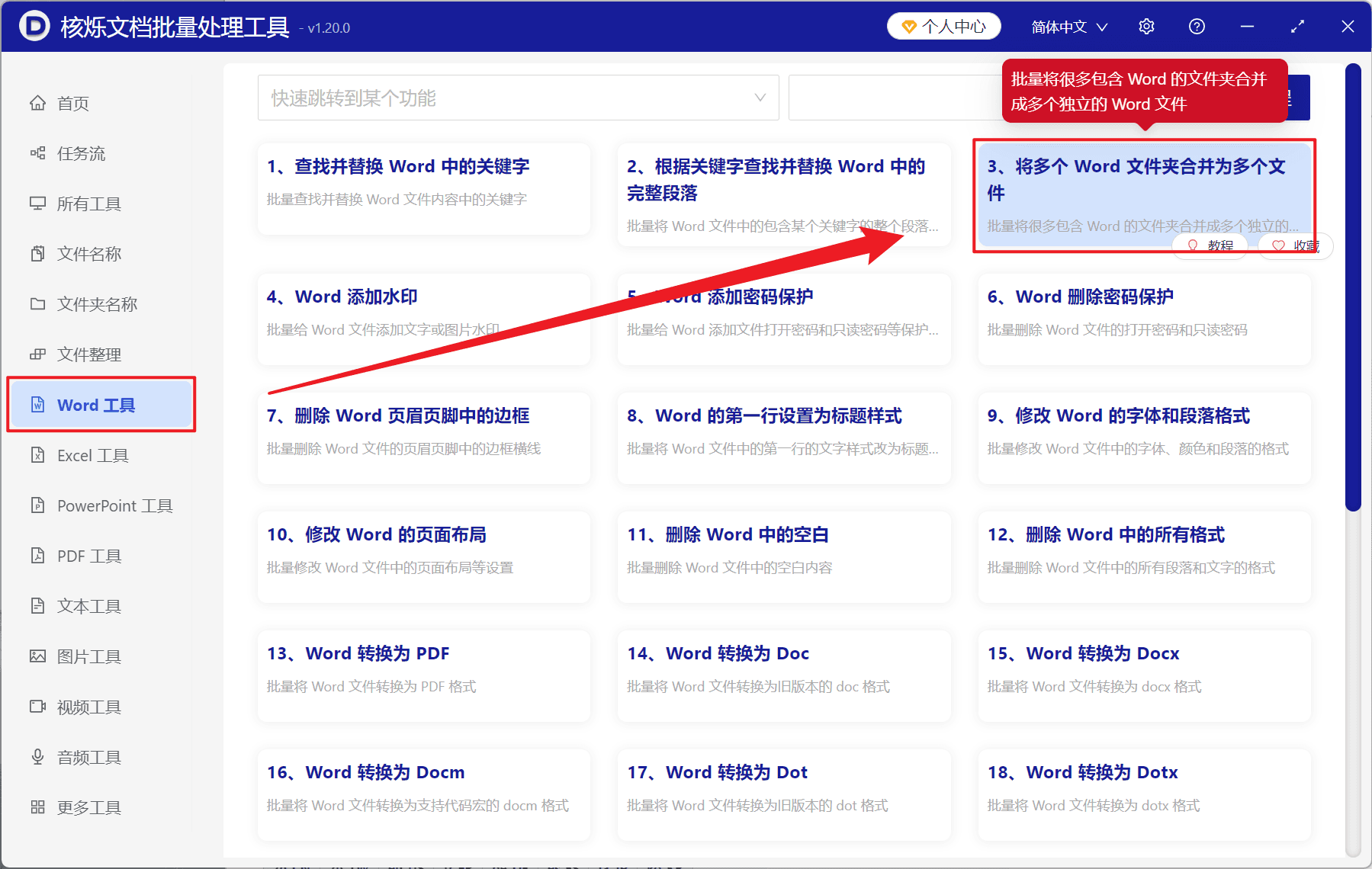This screenshot has height=869, width=1372.
Task: Click the 所有工具 tools icon
Action: click(x=38, y=203)
